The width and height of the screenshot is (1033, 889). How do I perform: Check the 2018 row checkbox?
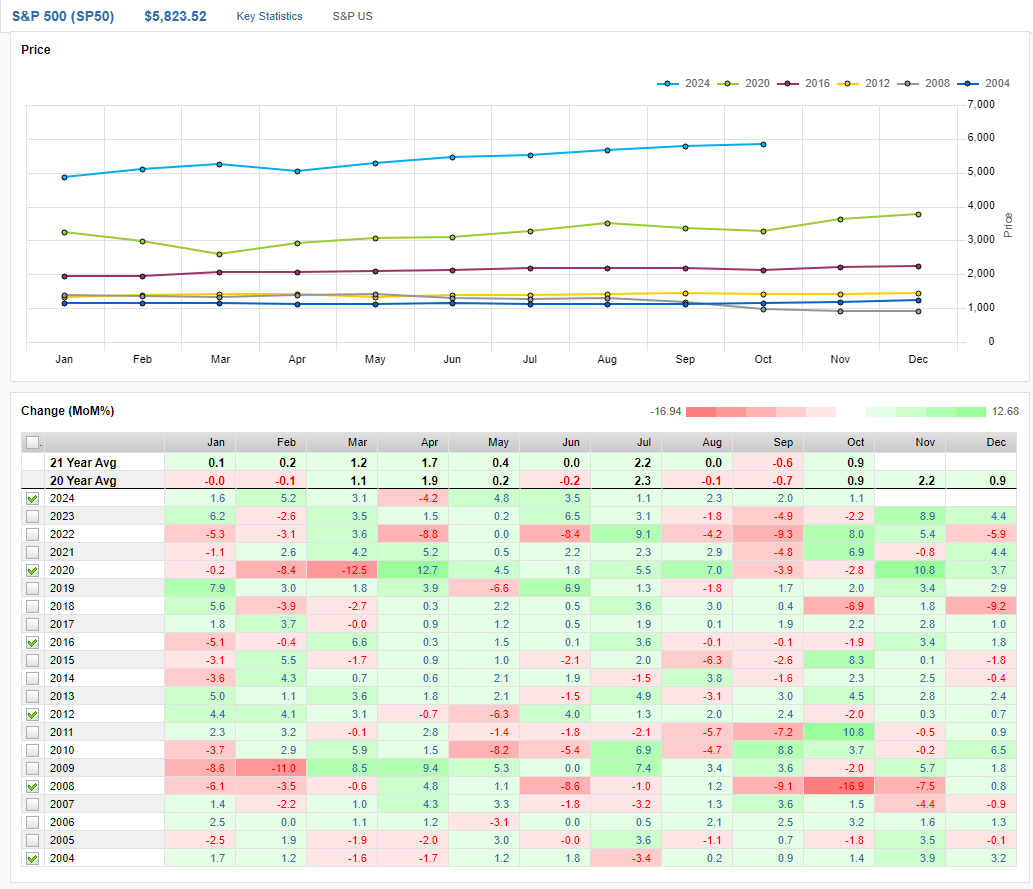32,606
